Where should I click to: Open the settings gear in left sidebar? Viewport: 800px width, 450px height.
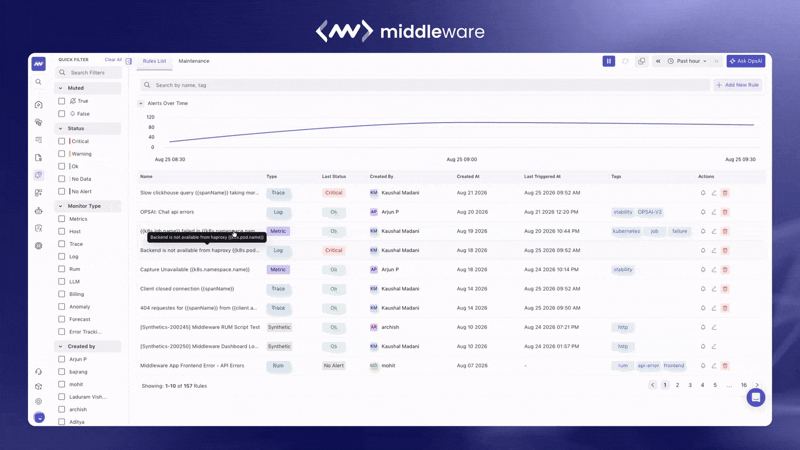(x=38, y=402)
